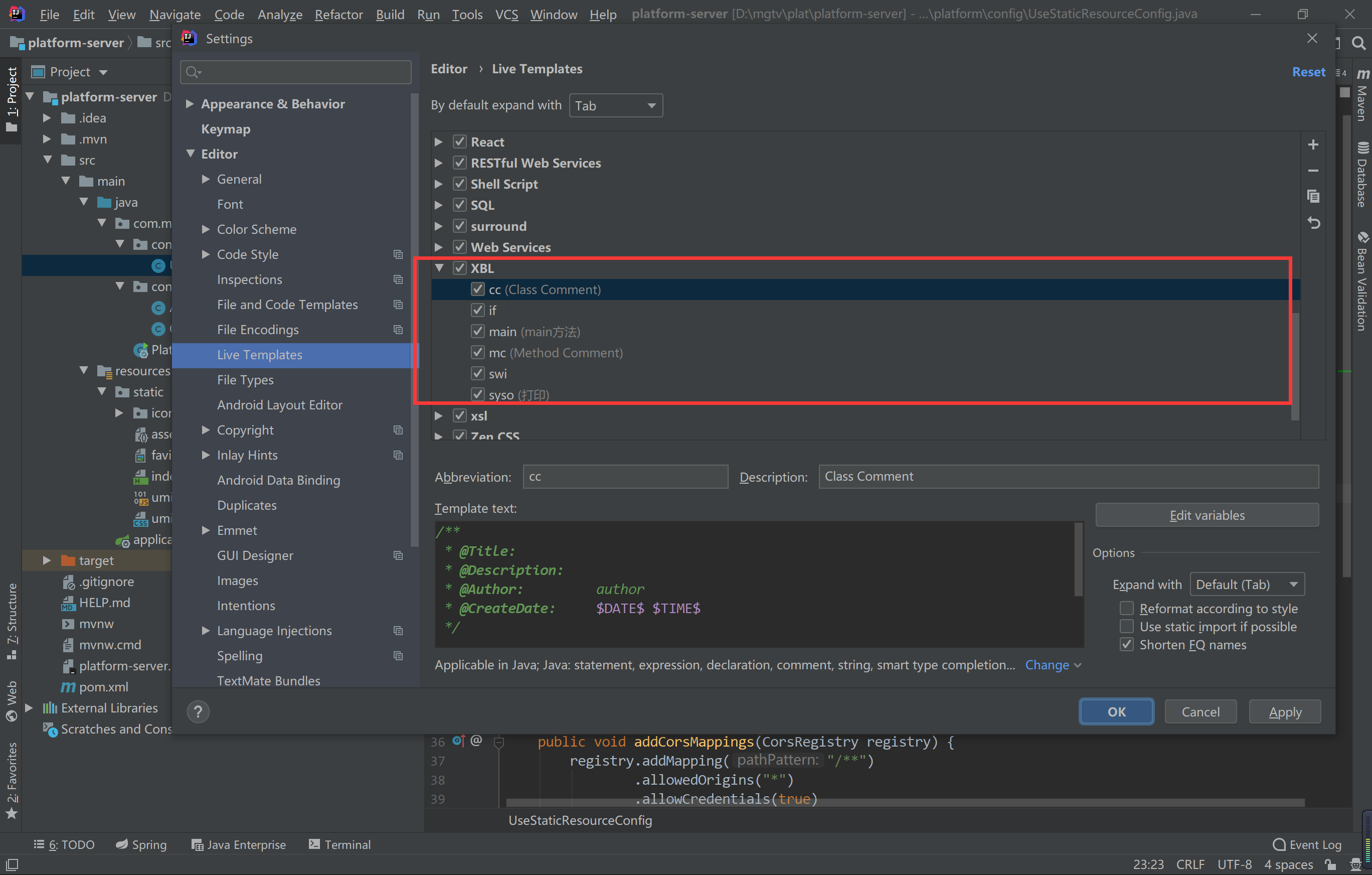Open the default expand with Tab dropdown
1372x875 pixels.
click(x=615, y=105)
